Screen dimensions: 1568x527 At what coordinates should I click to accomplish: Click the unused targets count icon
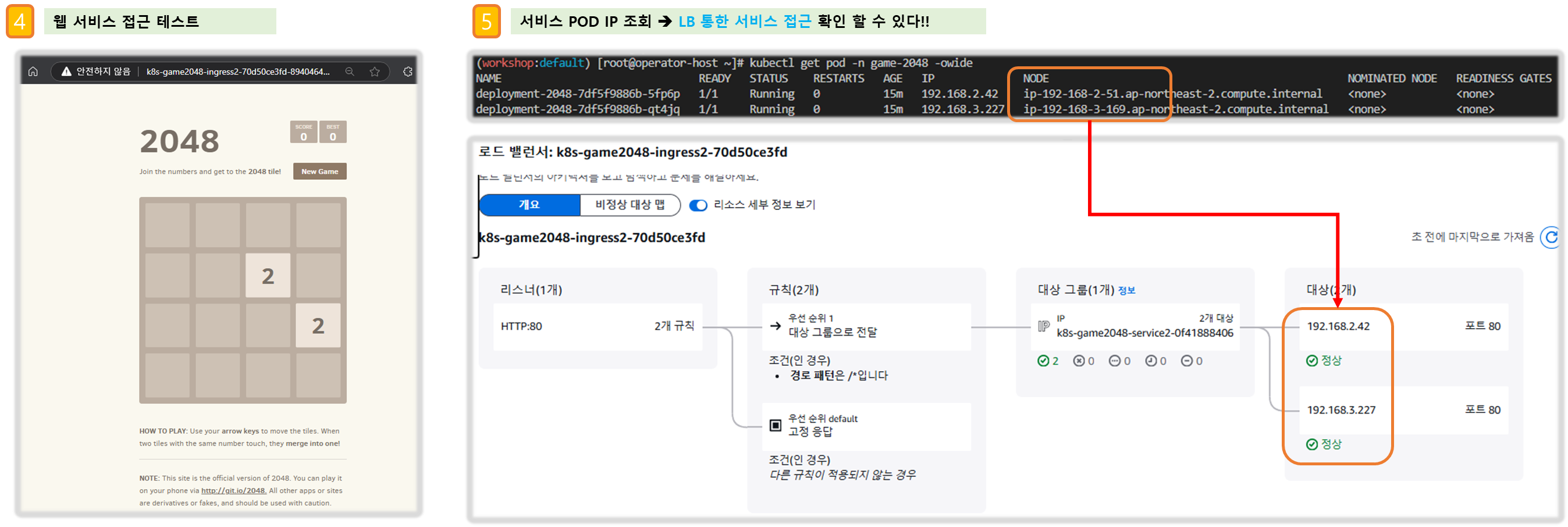(x=1115, y=361)
